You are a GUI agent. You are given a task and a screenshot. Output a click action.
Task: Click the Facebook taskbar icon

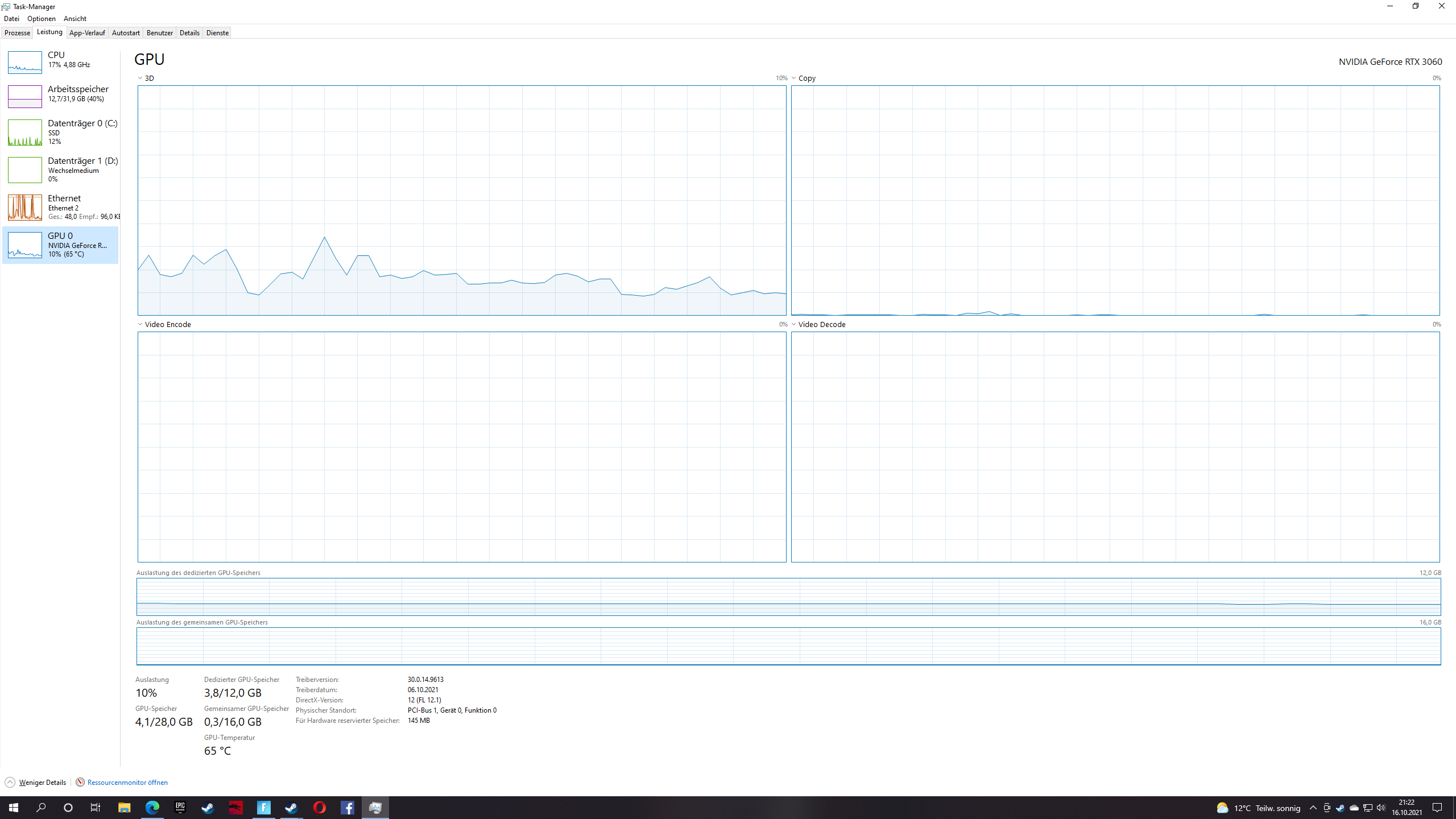point(347,808)
